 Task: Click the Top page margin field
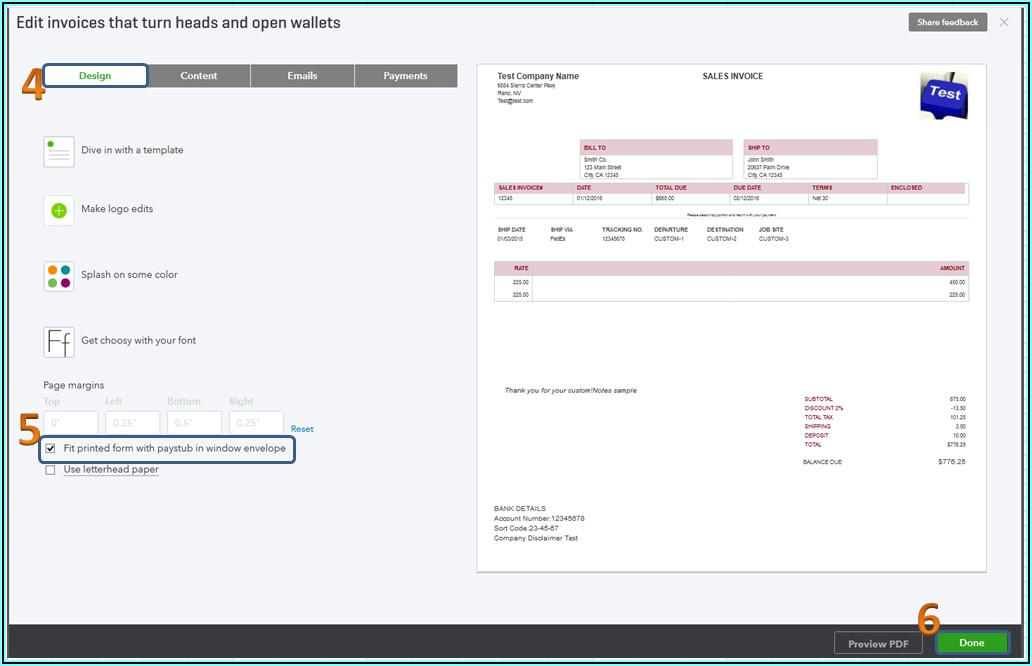pos(71,423)
